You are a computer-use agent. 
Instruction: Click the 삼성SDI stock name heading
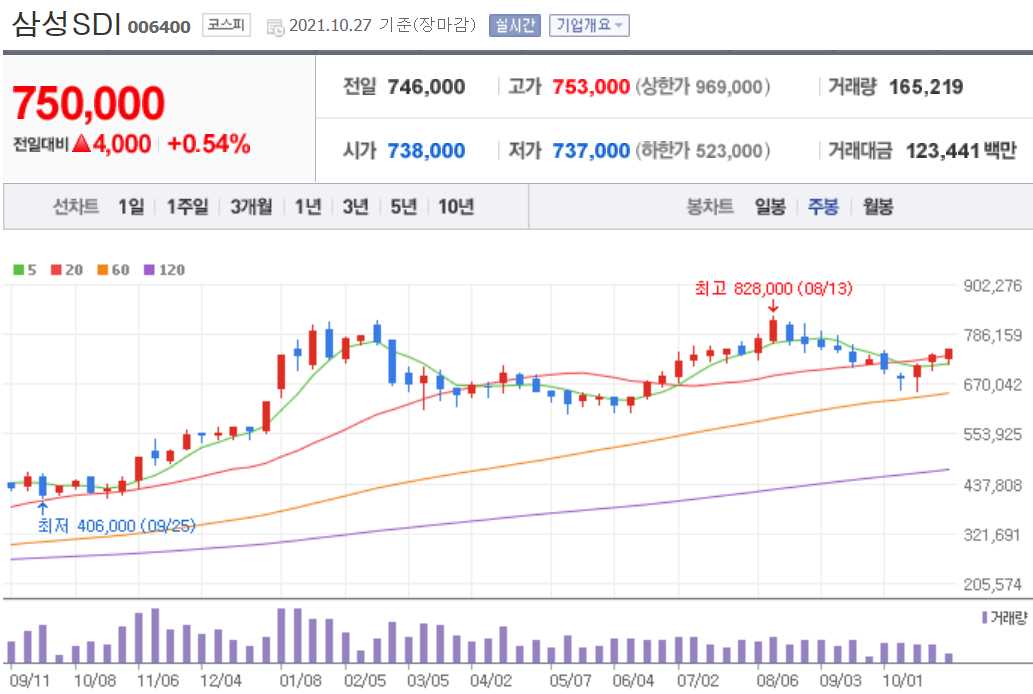(67, 25)
